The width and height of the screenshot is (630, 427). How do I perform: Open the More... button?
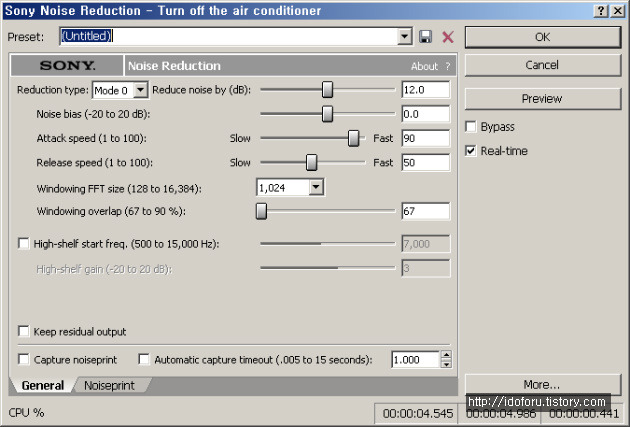[x=543, y=384]
